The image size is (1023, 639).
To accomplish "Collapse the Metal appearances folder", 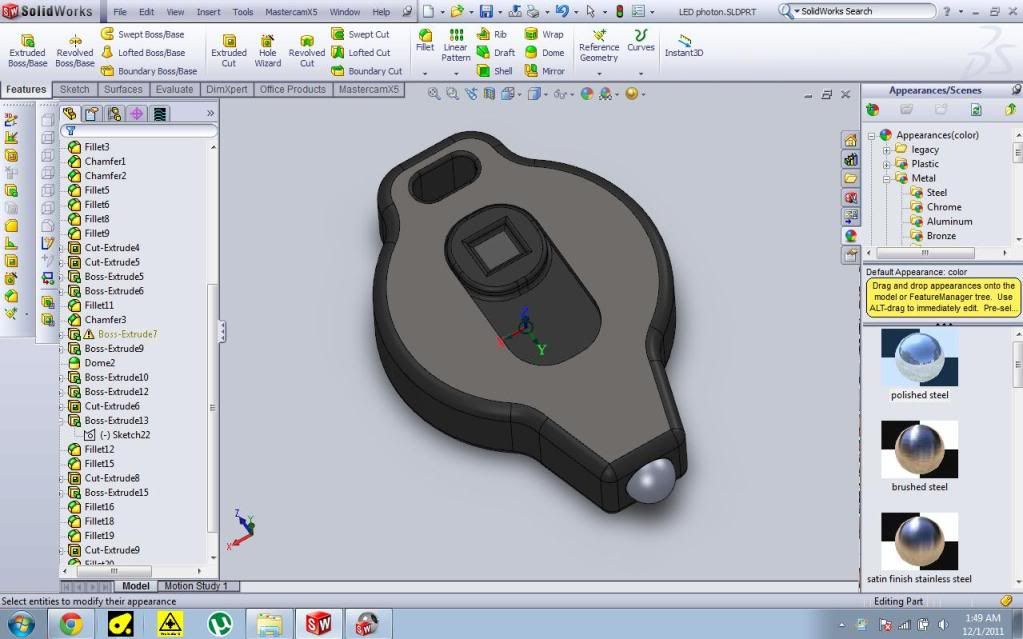I will tap(887, 179).
